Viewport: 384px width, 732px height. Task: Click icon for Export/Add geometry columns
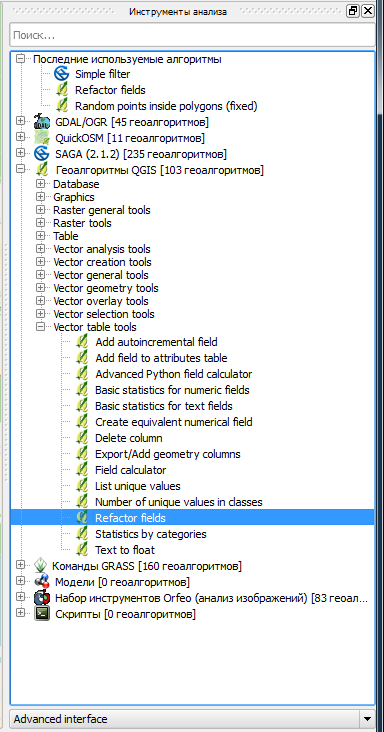point(82,454)
